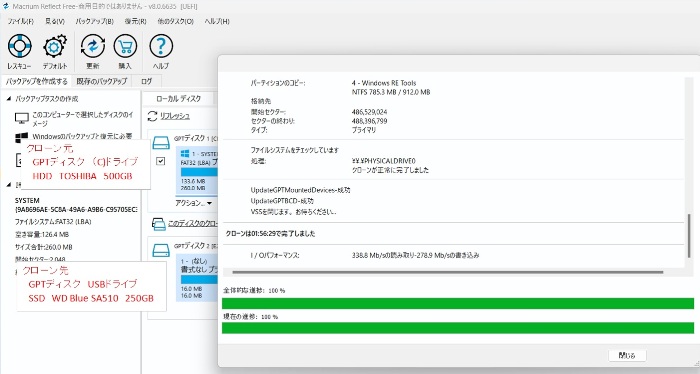Open the 復元(R) menu
Screen dimensions: 700x374
pyautogui.click(x=135, y=21)
